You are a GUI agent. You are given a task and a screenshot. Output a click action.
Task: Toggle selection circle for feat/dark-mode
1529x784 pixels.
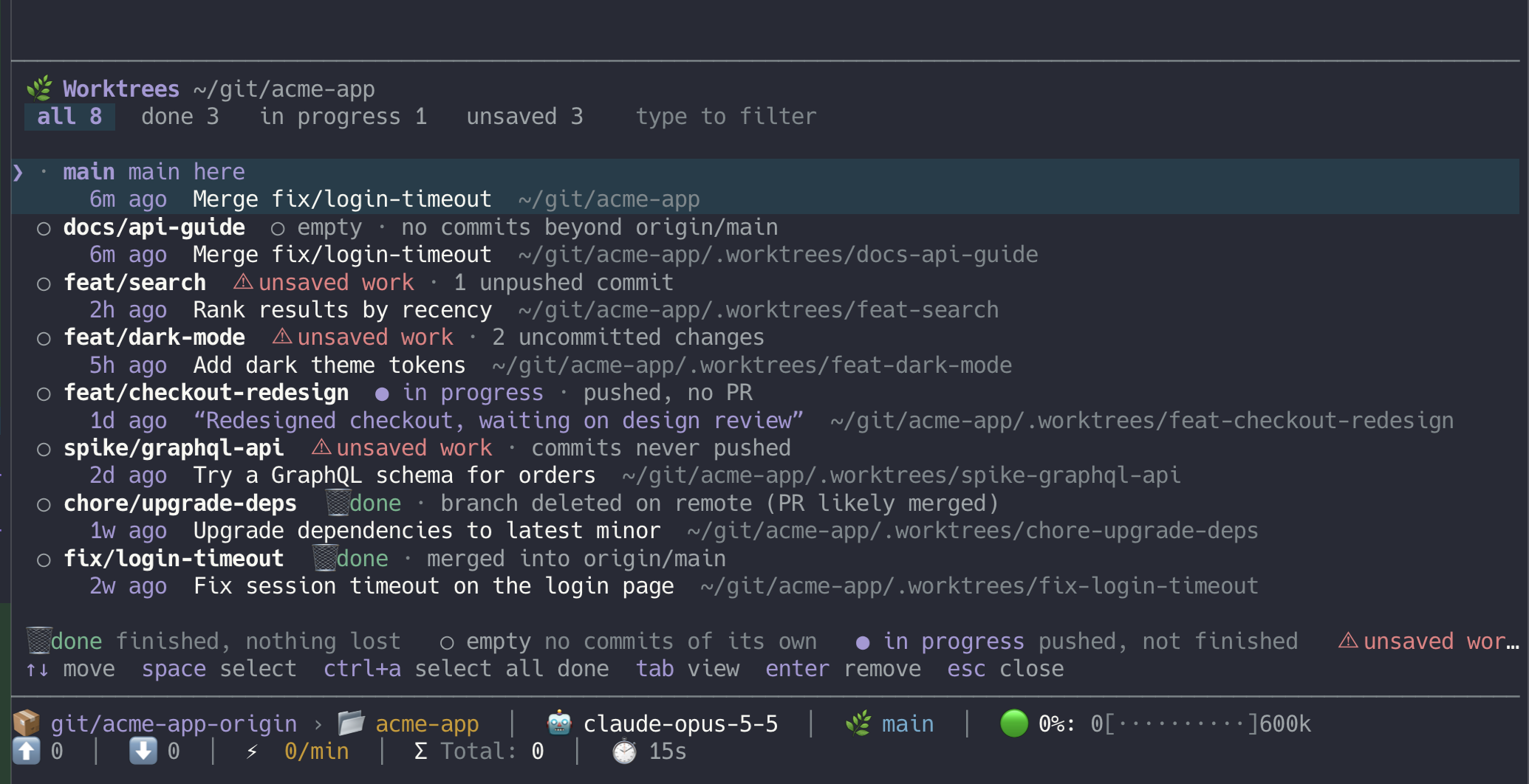[44, 338]
